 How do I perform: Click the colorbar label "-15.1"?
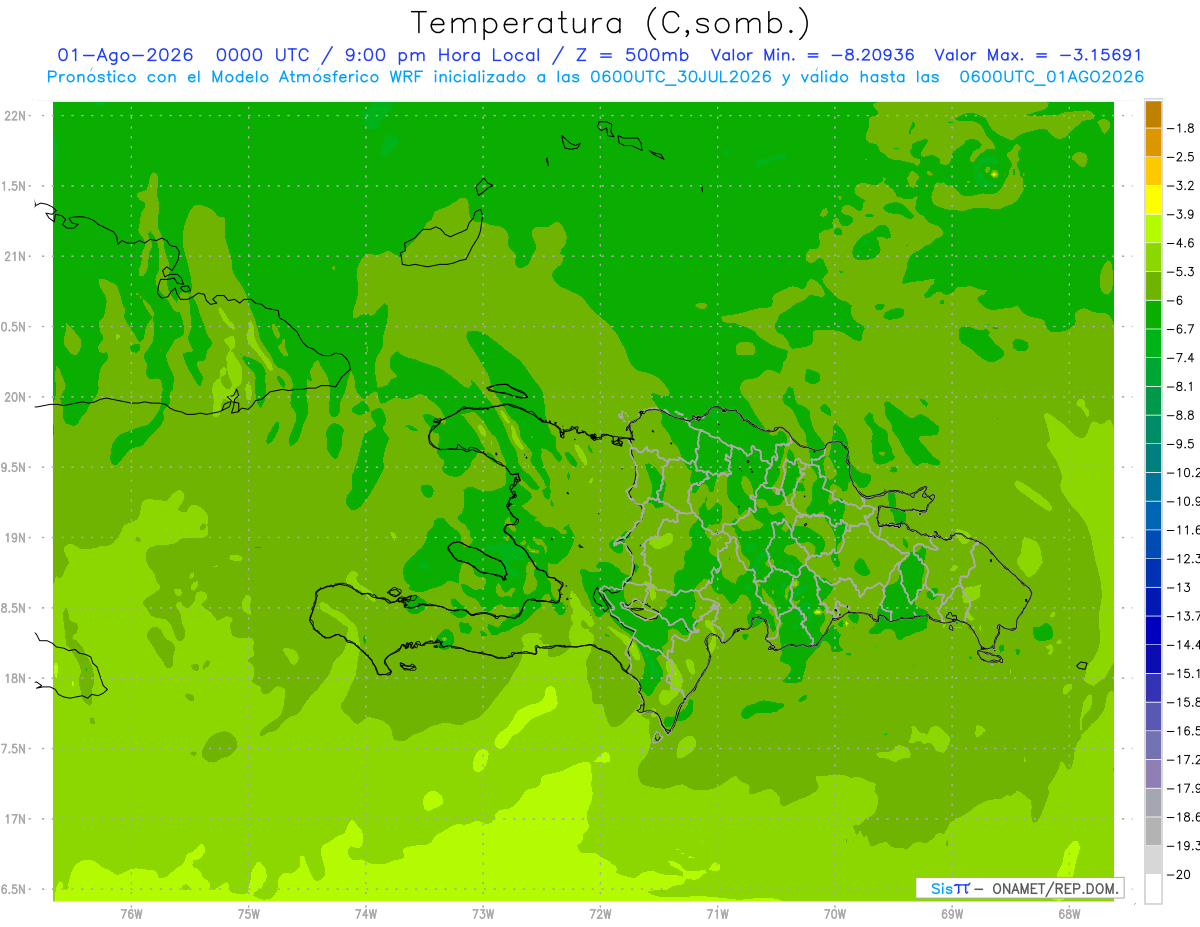tap(1183, 673)
